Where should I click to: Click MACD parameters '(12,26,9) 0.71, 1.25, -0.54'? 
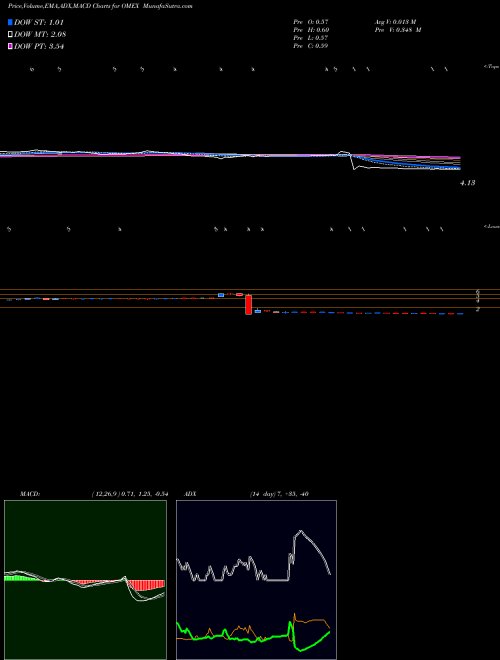coord(130,494)
